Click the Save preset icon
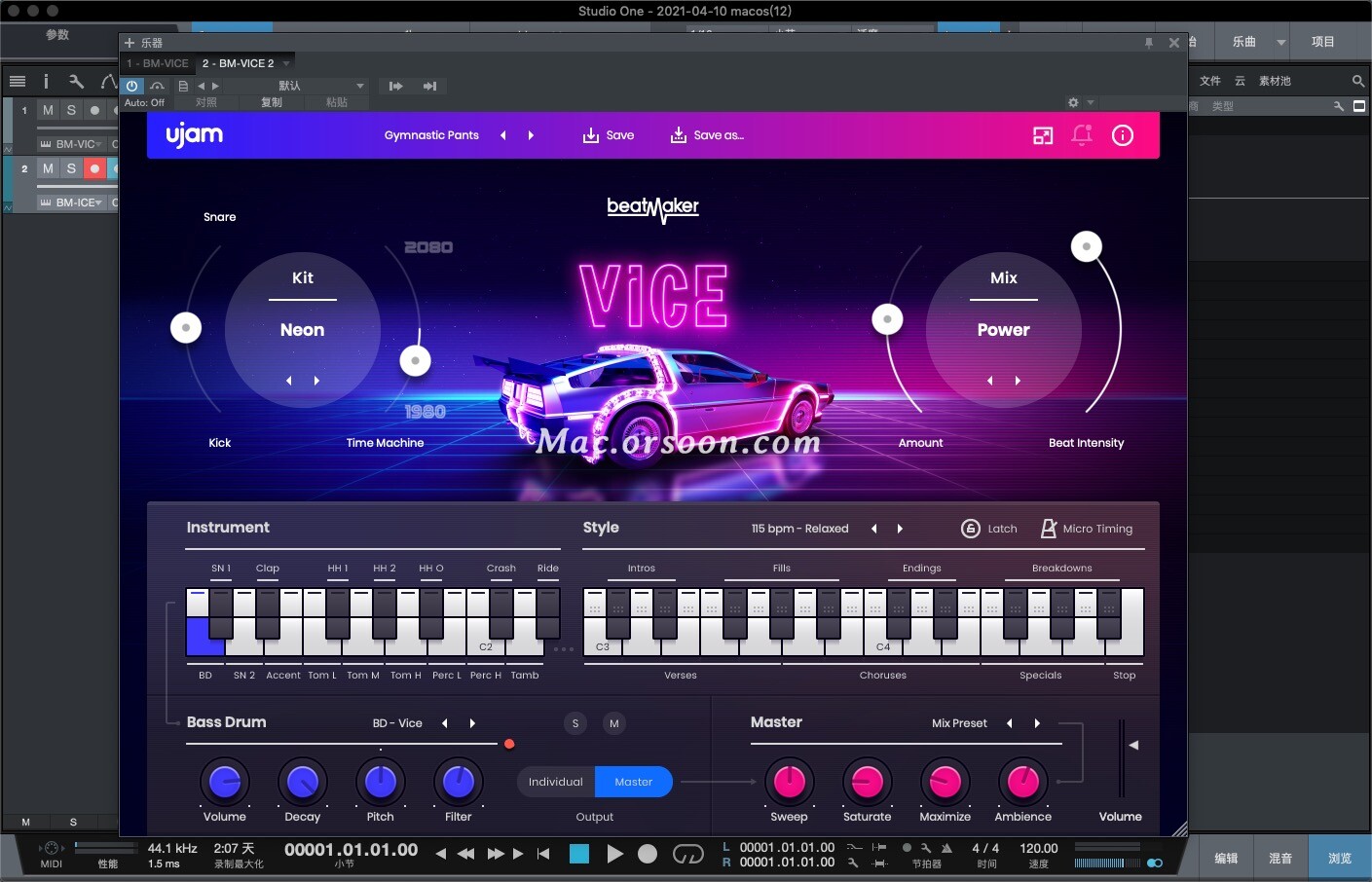Screen dimensions: 1372x882 [590, 135]
